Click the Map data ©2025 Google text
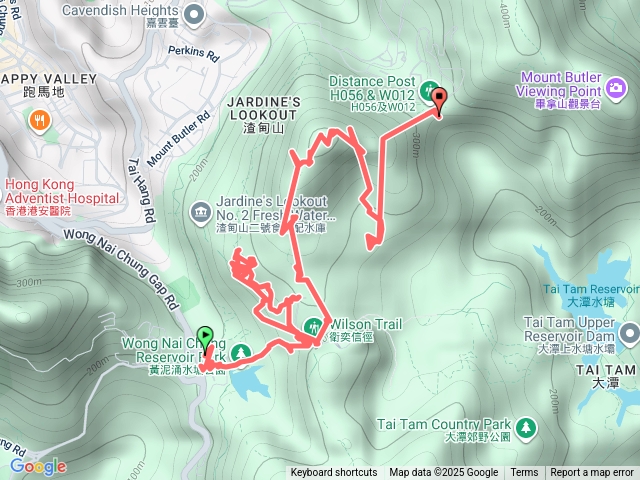640x480 pixels. (444, 473)
